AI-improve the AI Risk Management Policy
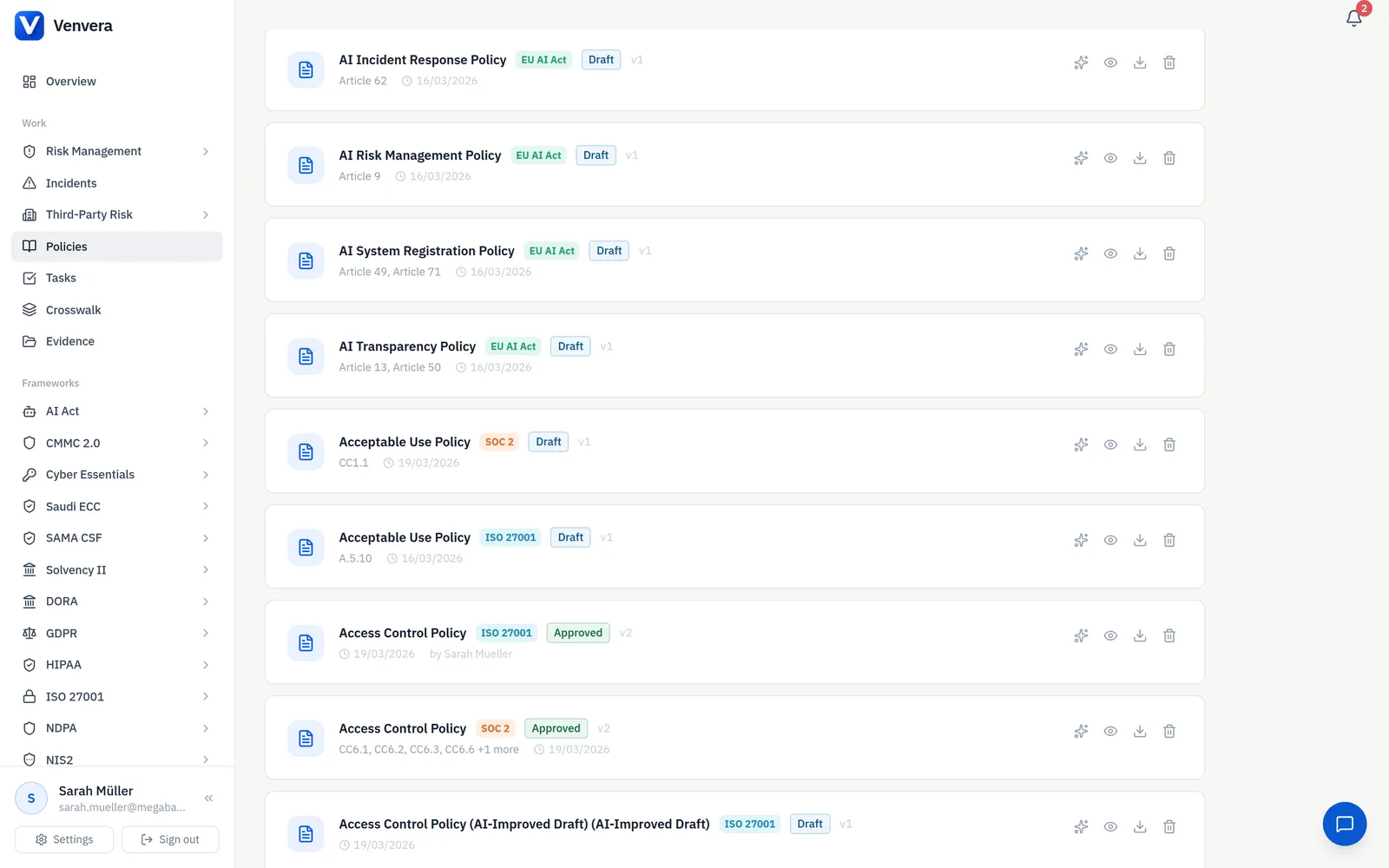The height and width of the screenshot is (868, 1389). point(1081,158)
